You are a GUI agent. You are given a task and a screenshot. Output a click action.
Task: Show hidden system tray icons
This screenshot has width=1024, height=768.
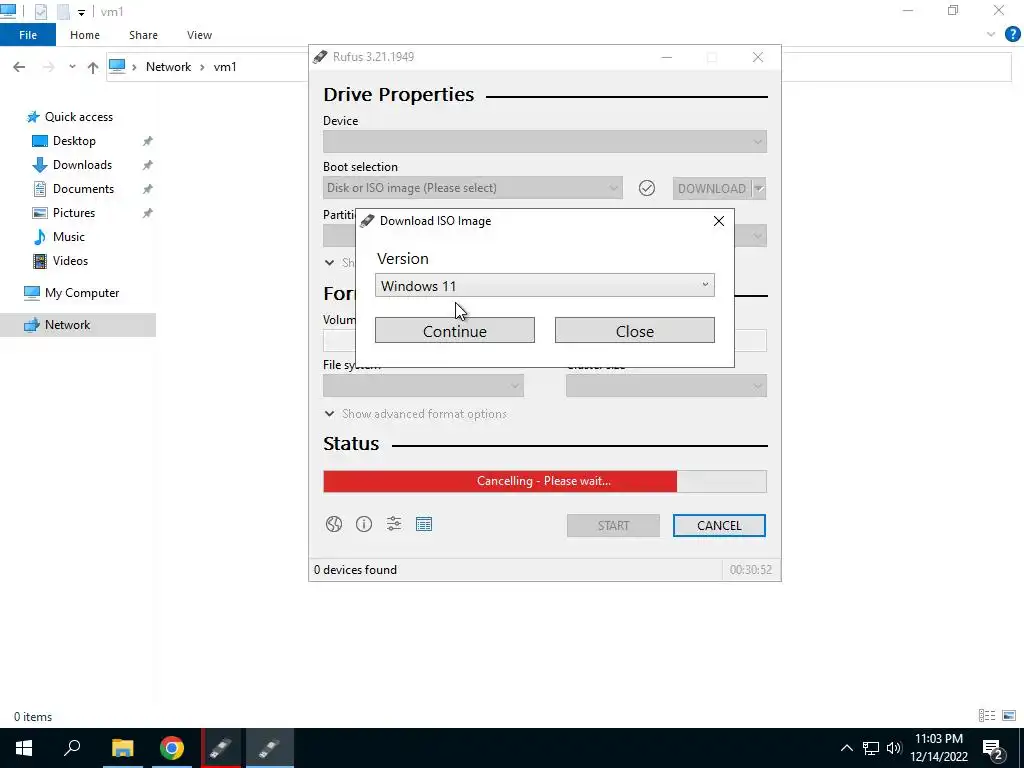846,748
